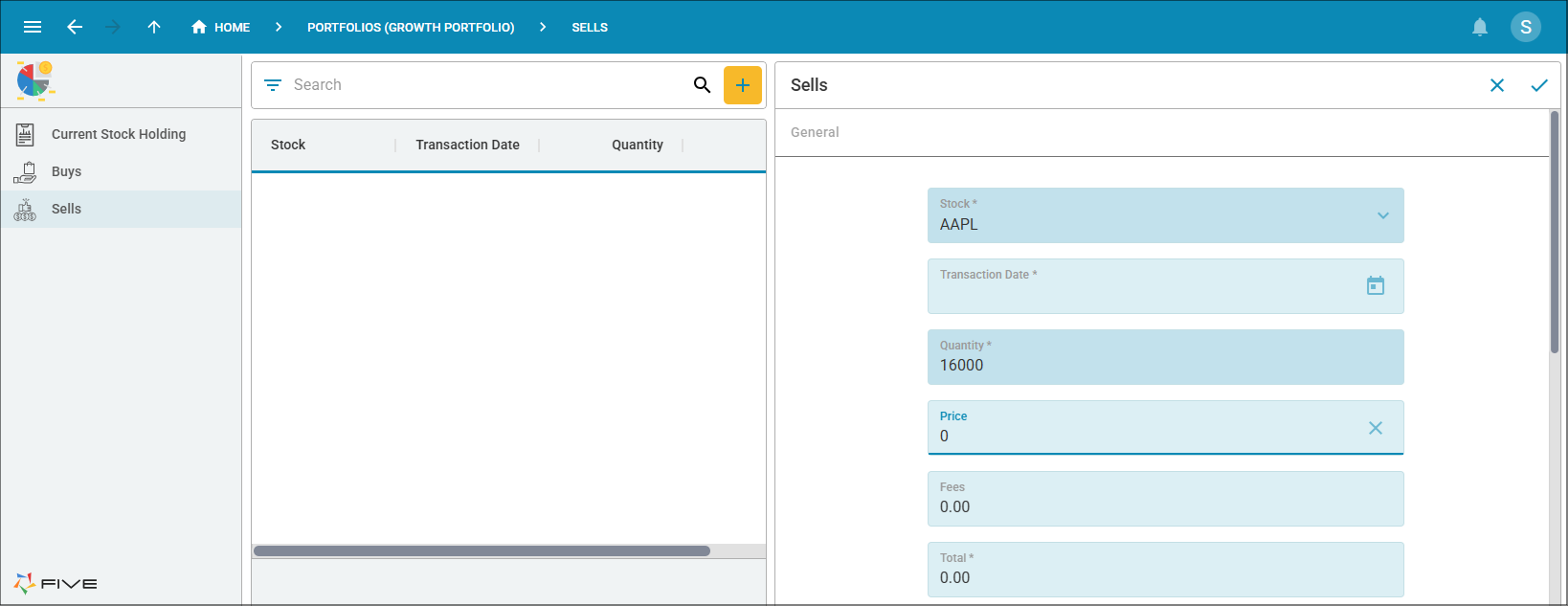Open the Transaction Date calendar picker
Screen dimensions: 1568x606
(x=1375, y=285)
